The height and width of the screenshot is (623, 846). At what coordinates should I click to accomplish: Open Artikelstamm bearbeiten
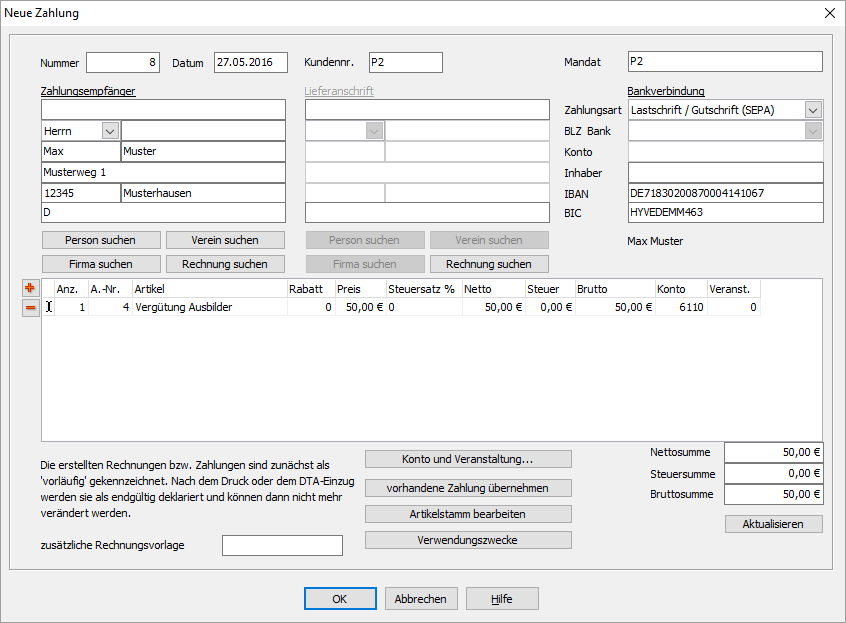point(468,514)
